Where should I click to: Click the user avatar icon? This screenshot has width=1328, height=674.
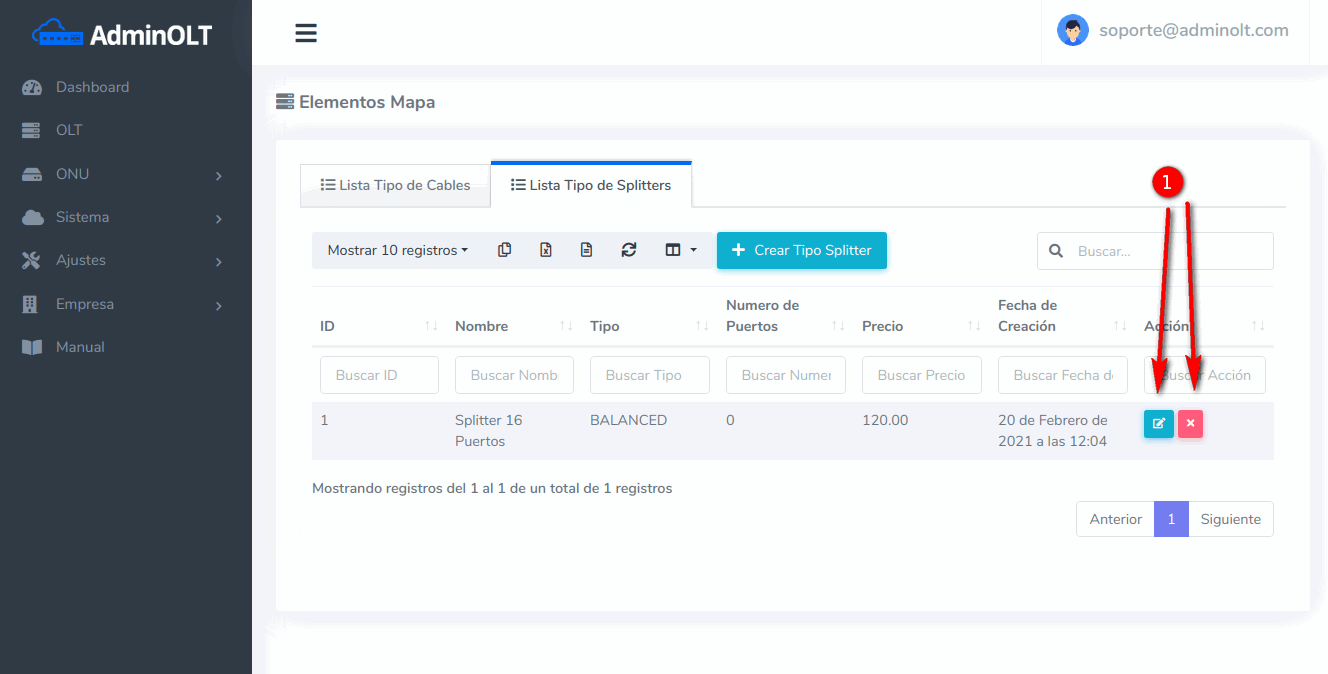pyautogui.click(x=1072, y=30)
